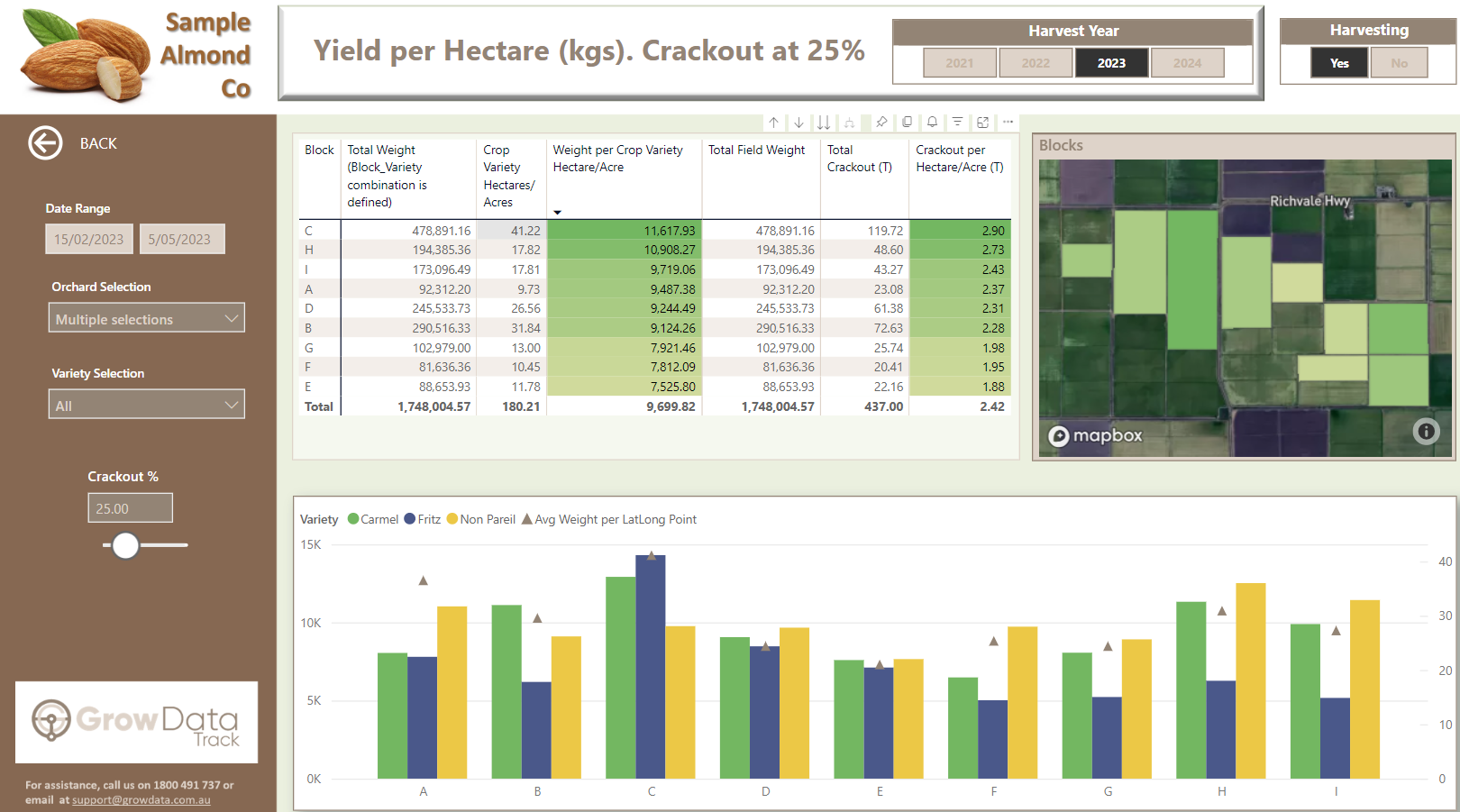The width and height of the screenshot is (1460, 812).
Task: Expand the Orchard Selection dropdown
Action: 146,318
